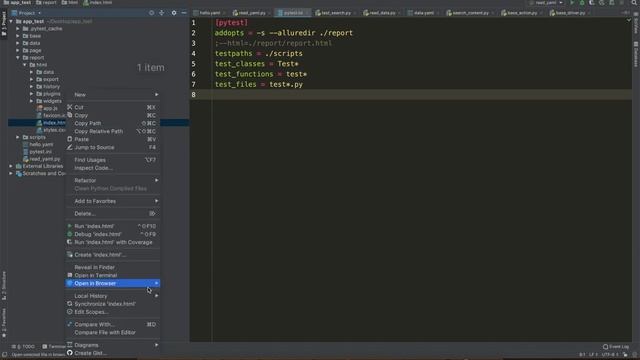The width and height of the screenshot is (640, 360).
Task: Expand the .pytest_cache folder
Action: coord(18,29)
